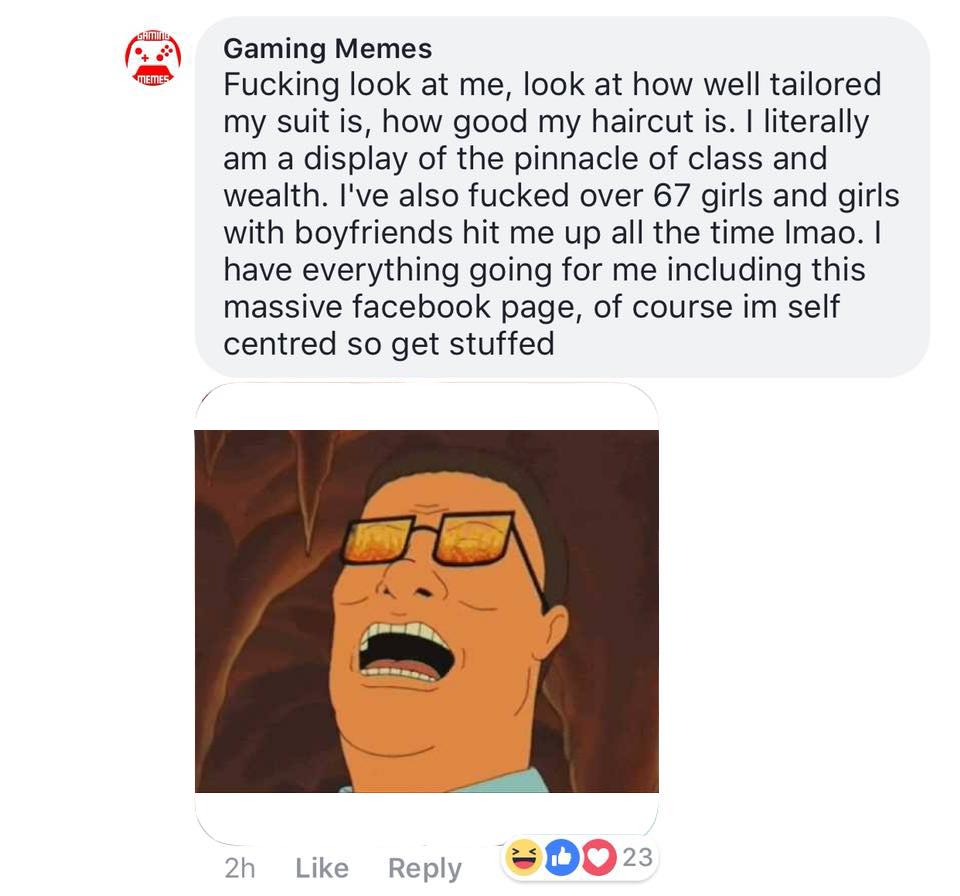The height and width of the screenshot is (896, 960).
Task: Click the red MEMES banner in the logo
Action: [153, 79]
